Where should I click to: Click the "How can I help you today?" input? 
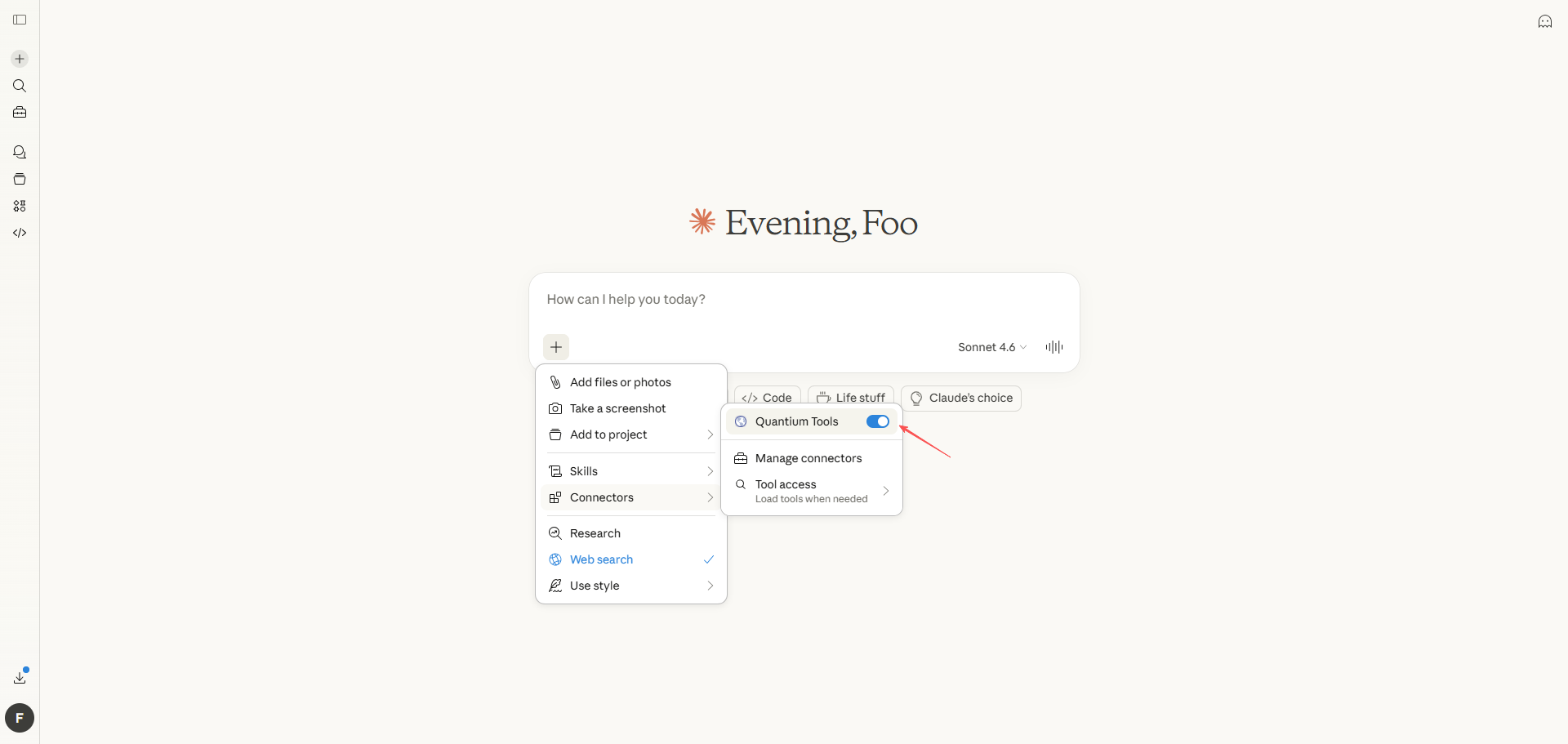804,300
